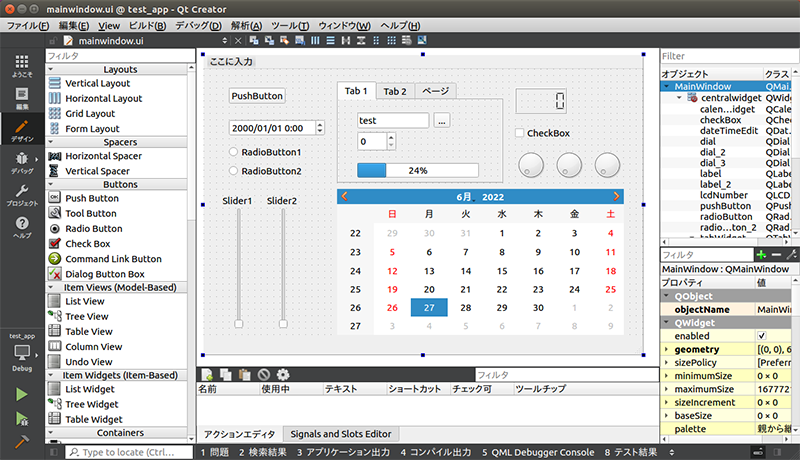Open the Help (ヘルプ) mode in sidebar
The height and width of the screenshot is (460, 800).
point(22,227)
